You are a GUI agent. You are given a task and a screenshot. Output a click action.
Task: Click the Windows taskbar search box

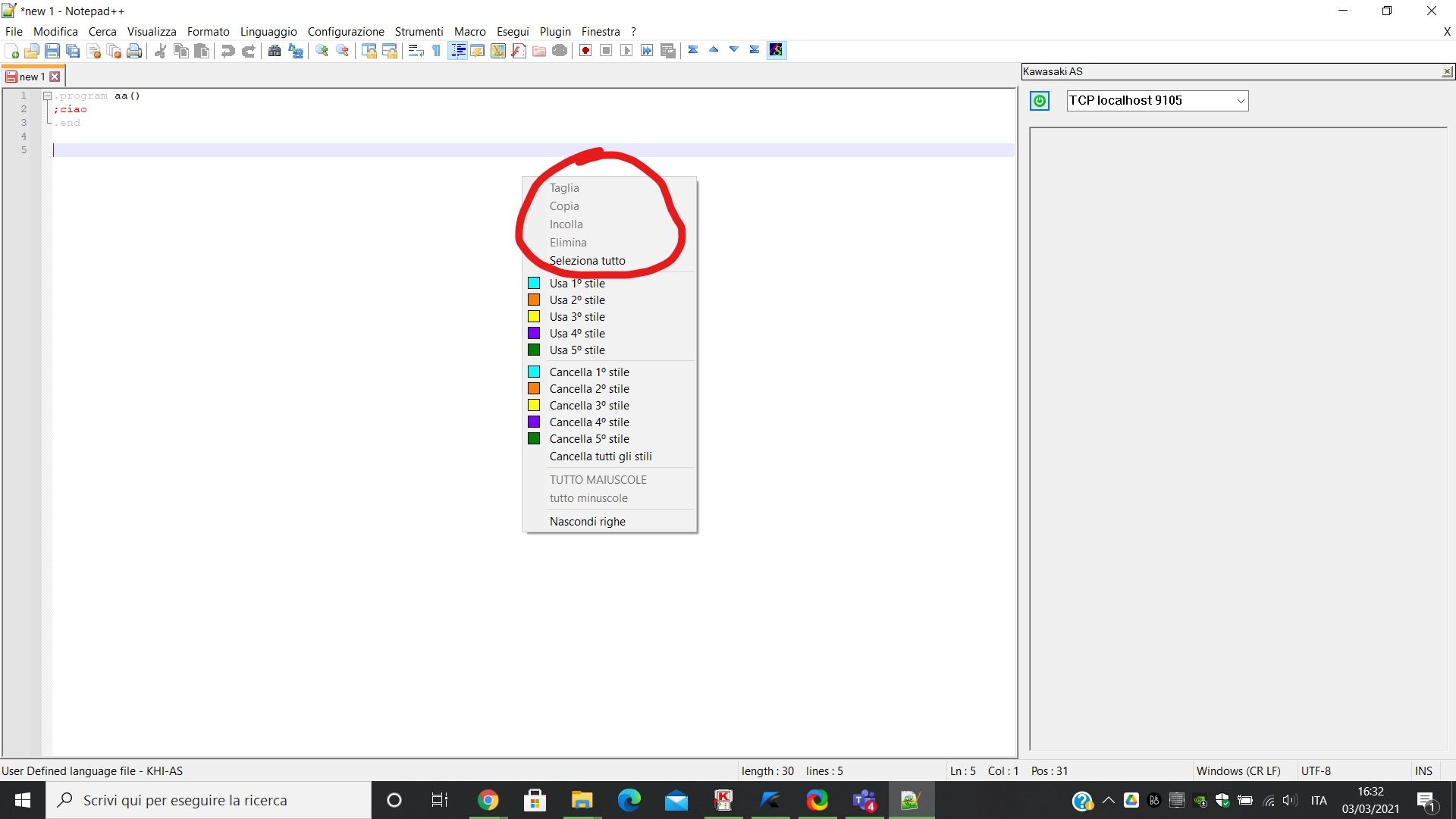(209, 800)
